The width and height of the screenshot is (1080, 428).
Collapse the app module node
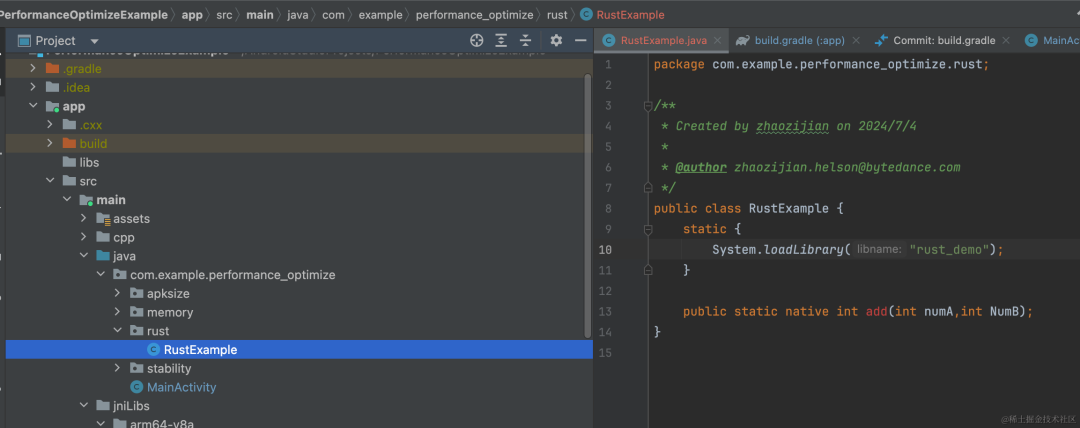[x=32, y=106]
